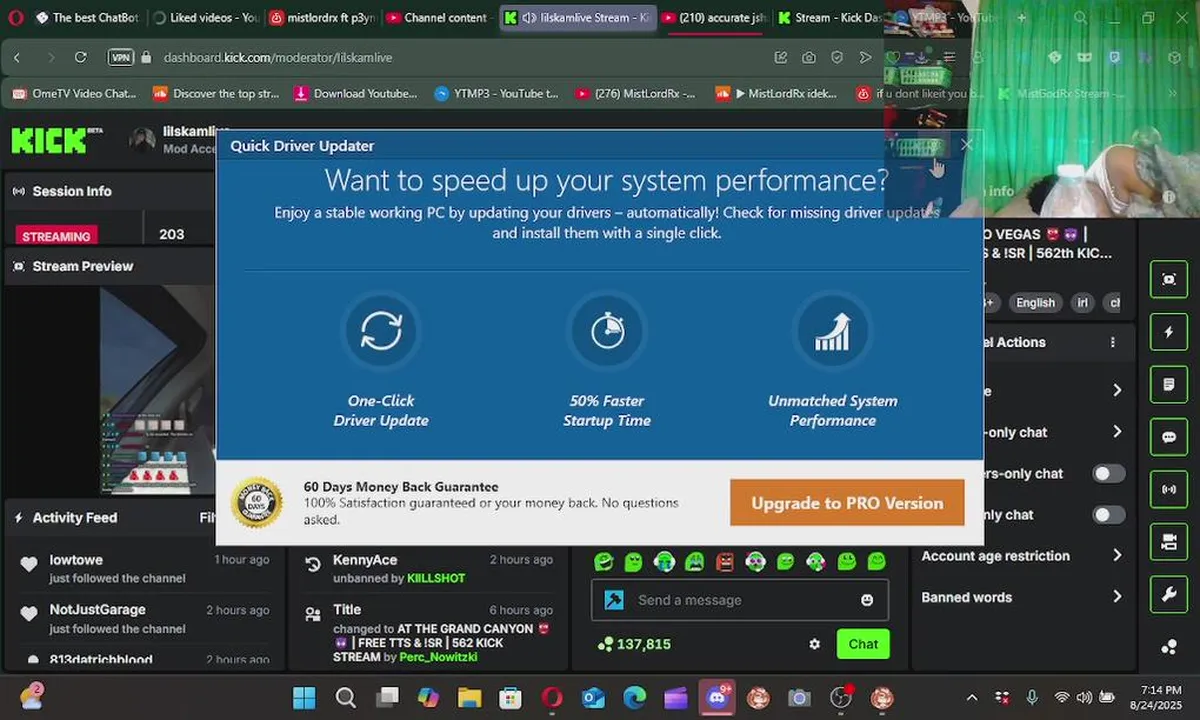Viewport: 1200px width, 720px height.
Task: Click the taskbar search magnifier
Action: (x=345, y=697)
